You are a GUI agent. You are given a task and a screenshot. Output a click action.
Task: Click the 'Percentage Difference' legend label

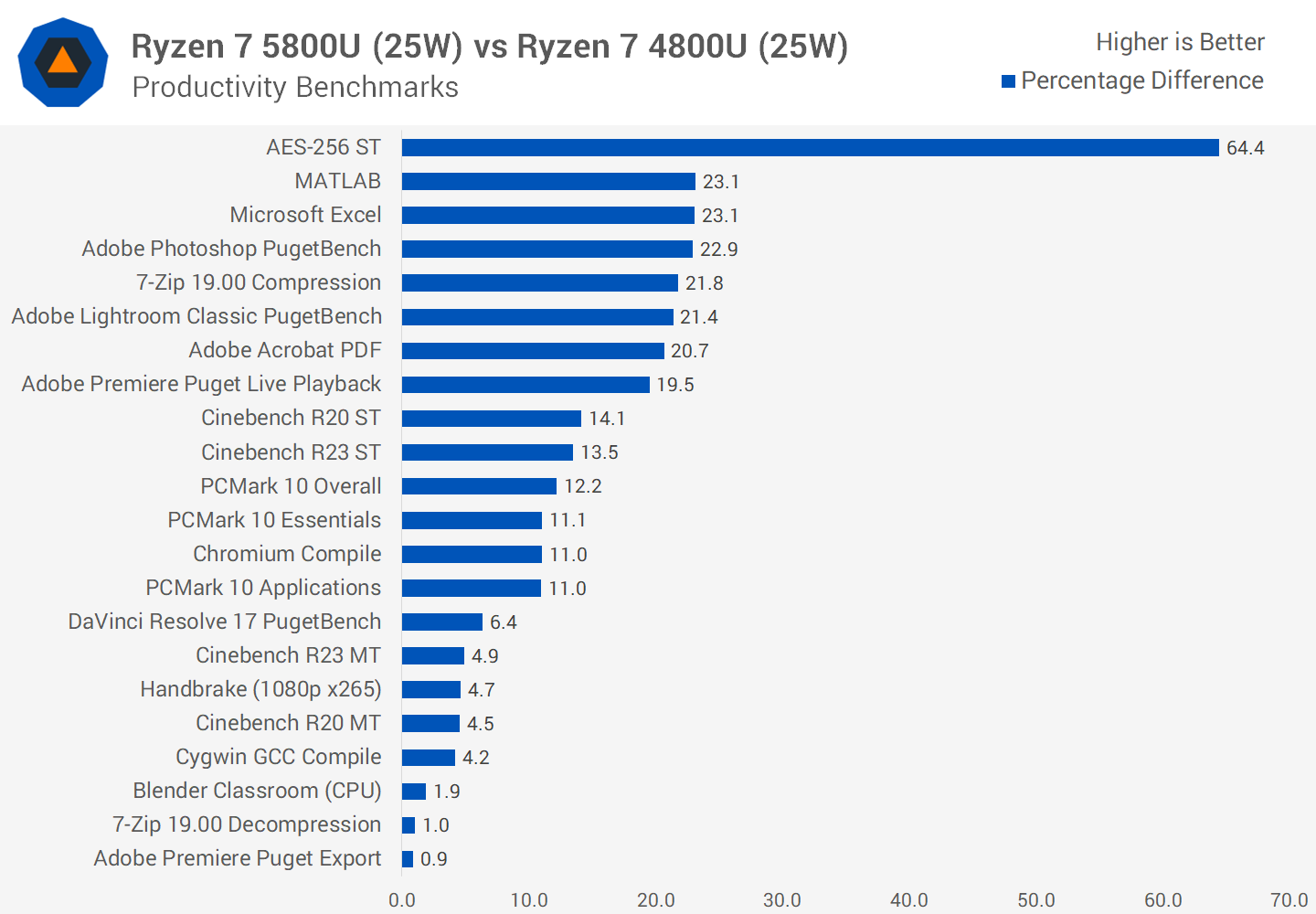coord(1142,80)
